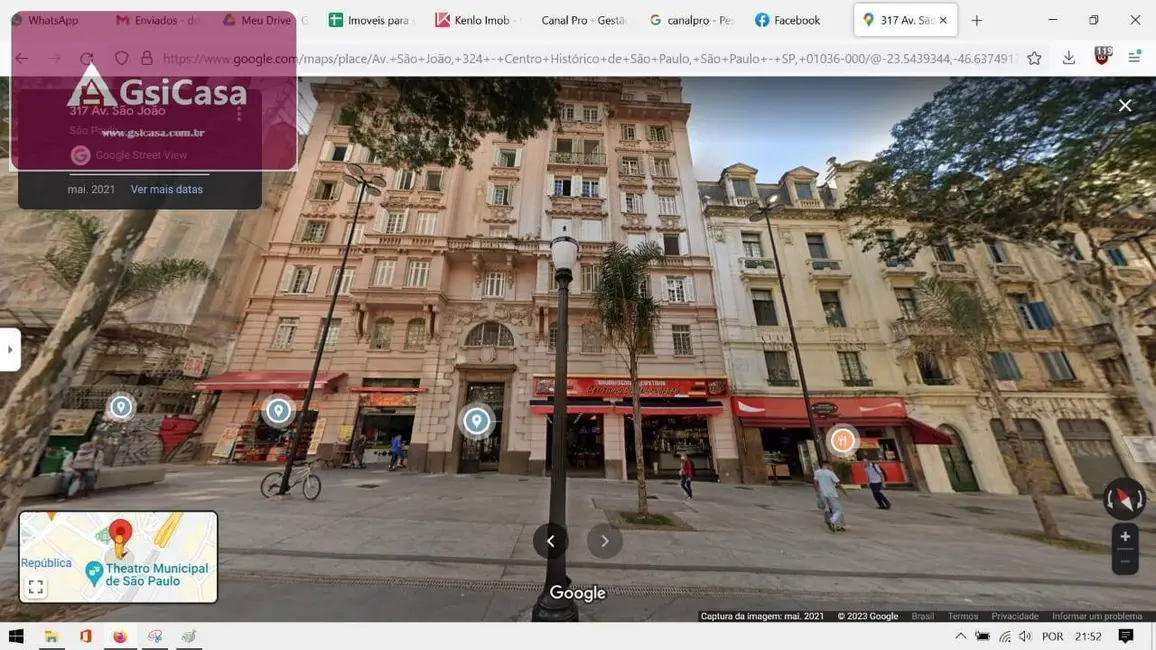Screen dimensions: 1156x650
Task: Open the 21:52 clock calendar
Action: pyautogui.click(x=1087, y=636)
